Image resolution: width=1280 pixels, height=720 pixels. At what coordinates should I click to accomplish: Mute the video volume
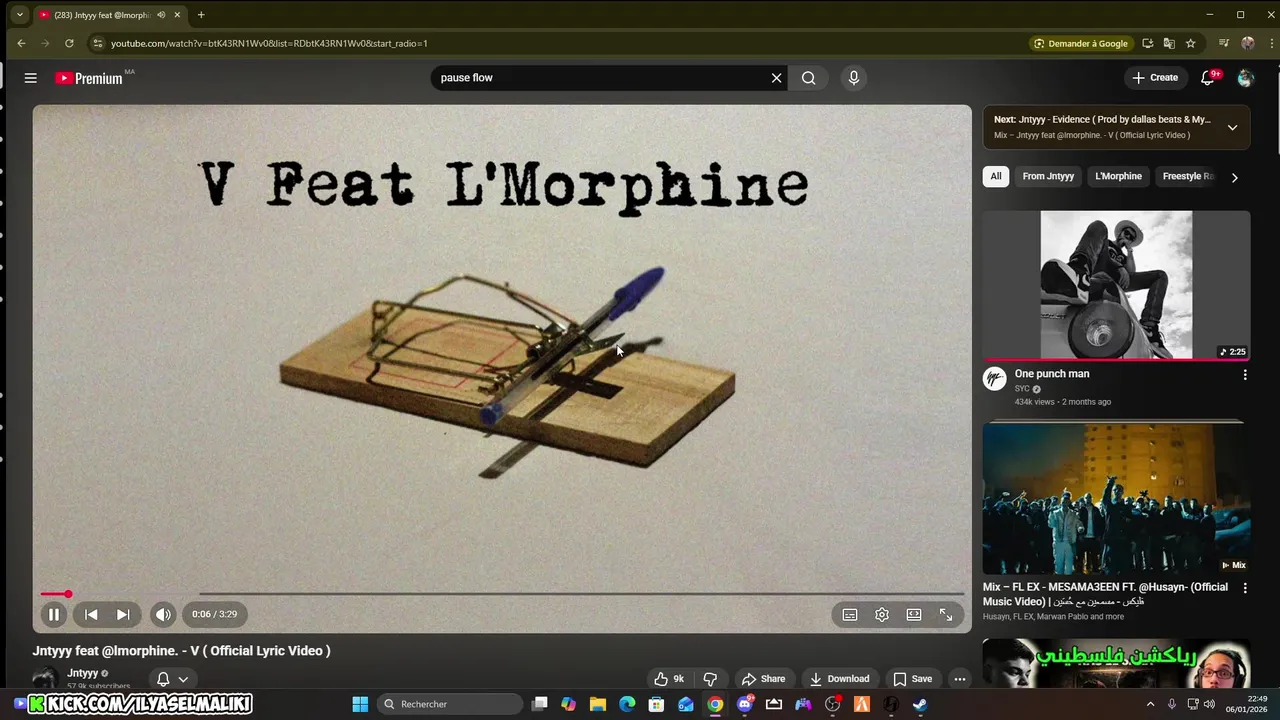pos(163,614)
